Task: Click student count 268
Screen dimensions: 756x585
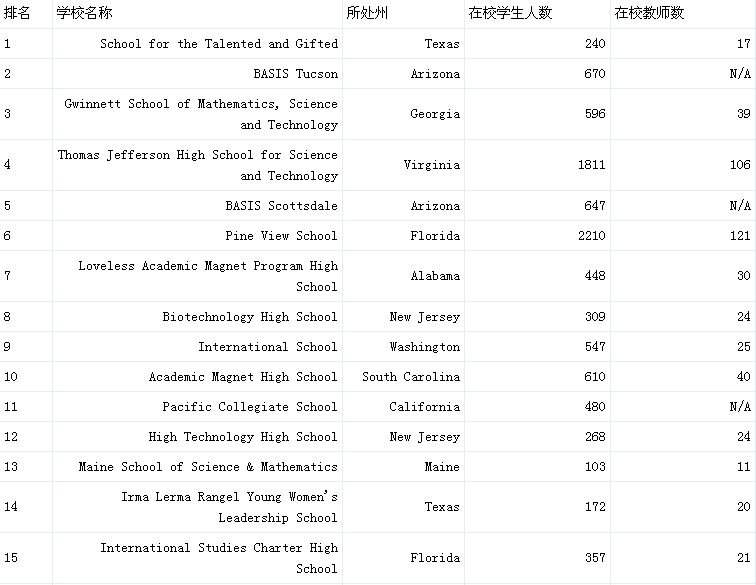Action: pyautogui.click(x=595, y=436)
